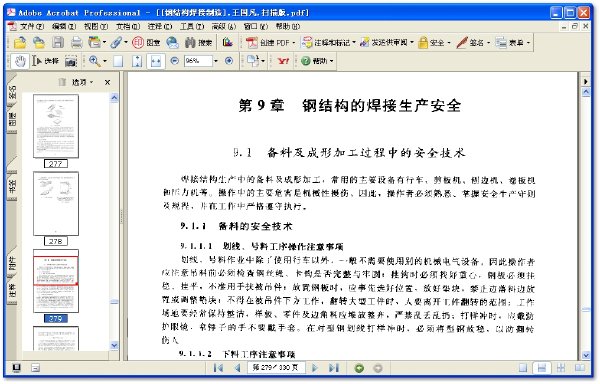Select the Hand tool
This screenshot has width=600, height=384.
(x=20, y=61)
